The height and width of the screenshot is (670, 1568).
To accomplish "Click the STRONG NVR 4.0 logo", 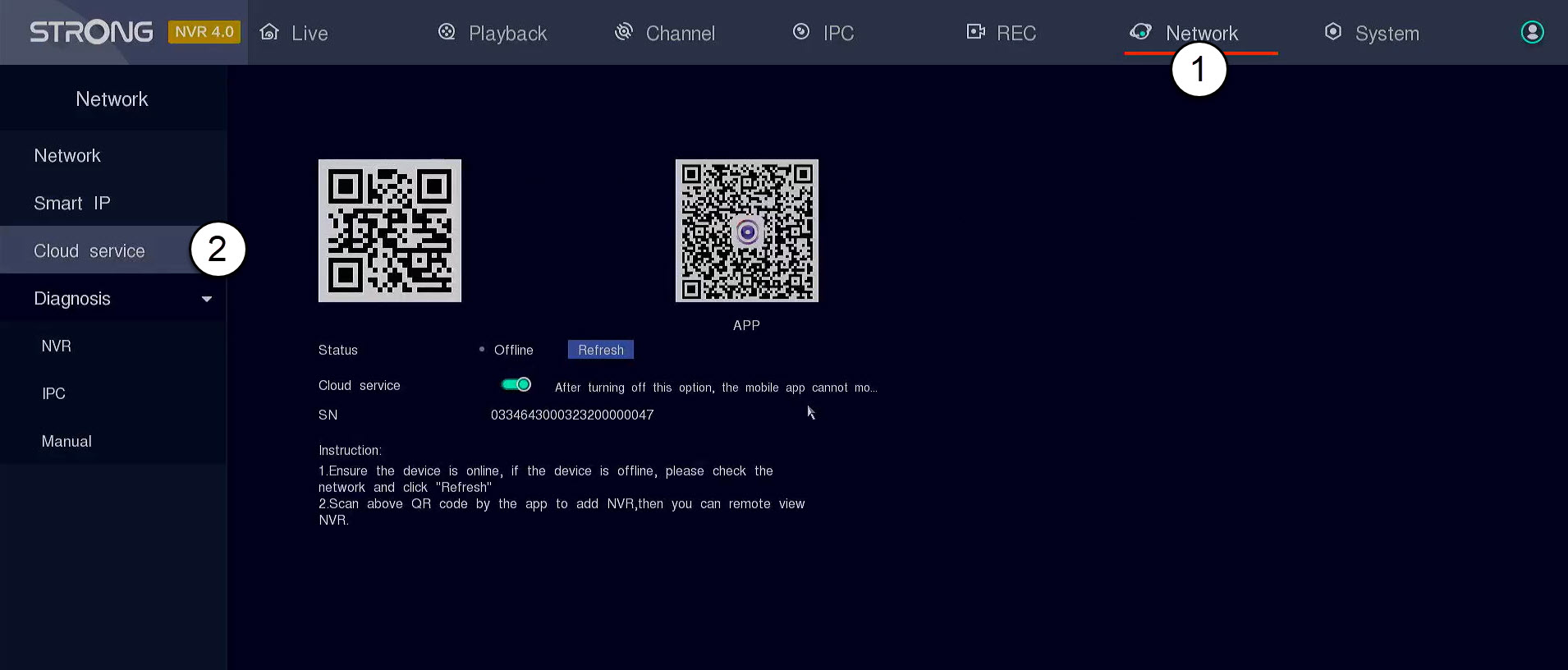I will pos(135,32).
